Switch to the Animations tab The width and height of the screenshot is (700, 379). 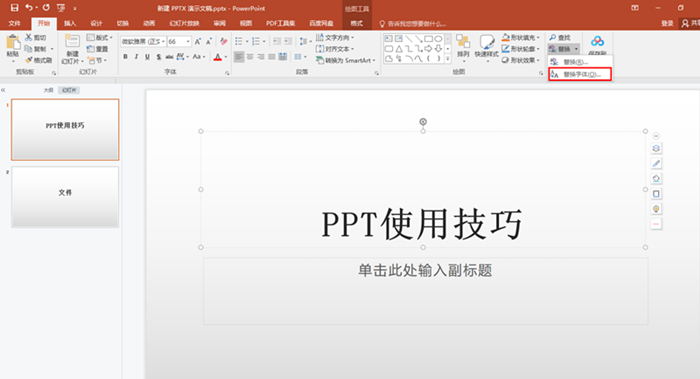(149, 23)
